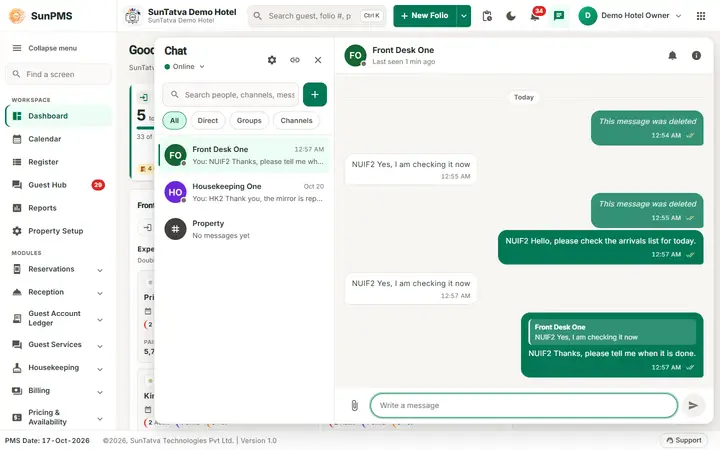The image size is (720, 450).
Task: Open Guest Hub with 29 badge
Action: (x=59, y=185)
